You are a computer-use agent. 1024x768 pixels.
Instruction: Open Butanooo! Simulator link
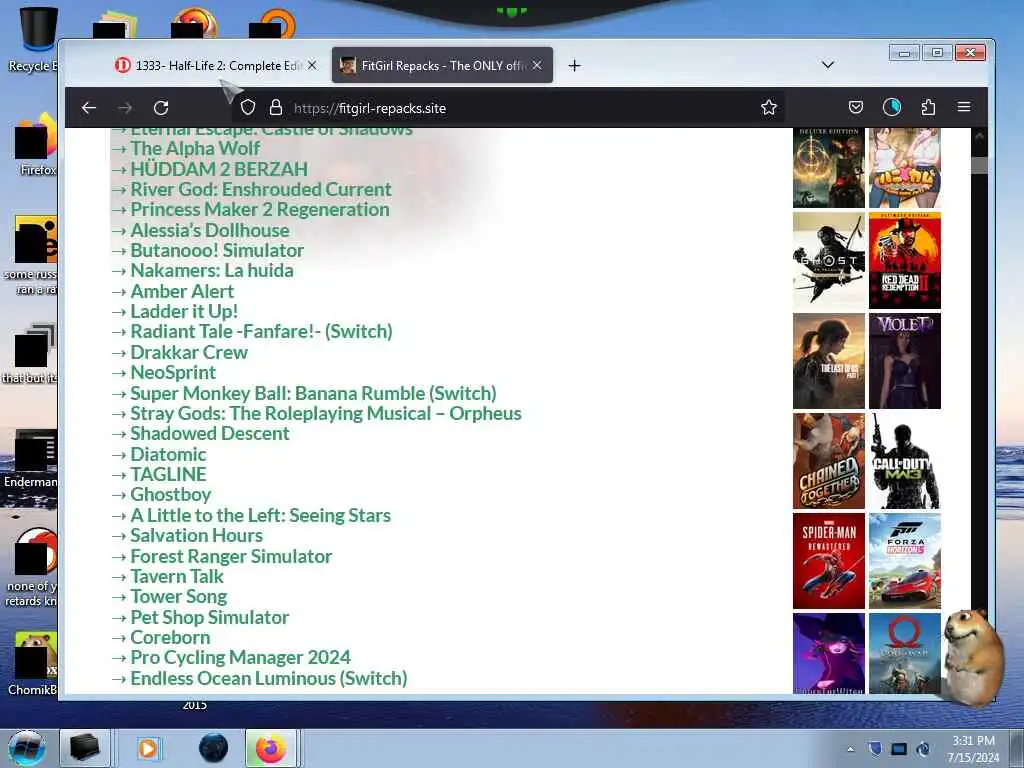217,250
